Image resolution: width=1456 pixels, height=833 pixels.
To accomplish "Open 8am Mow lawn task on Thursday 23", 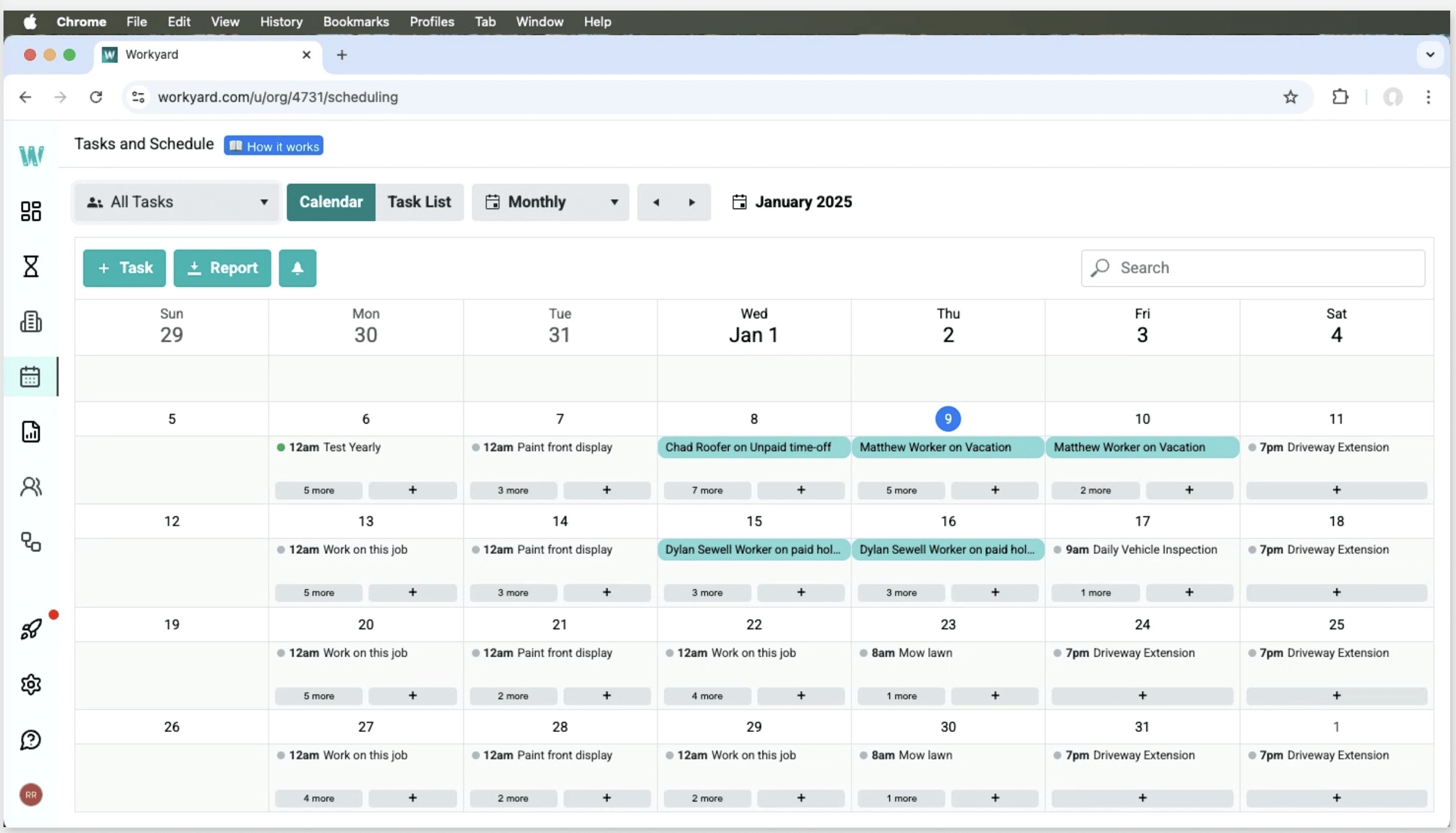I will (906, 653).
